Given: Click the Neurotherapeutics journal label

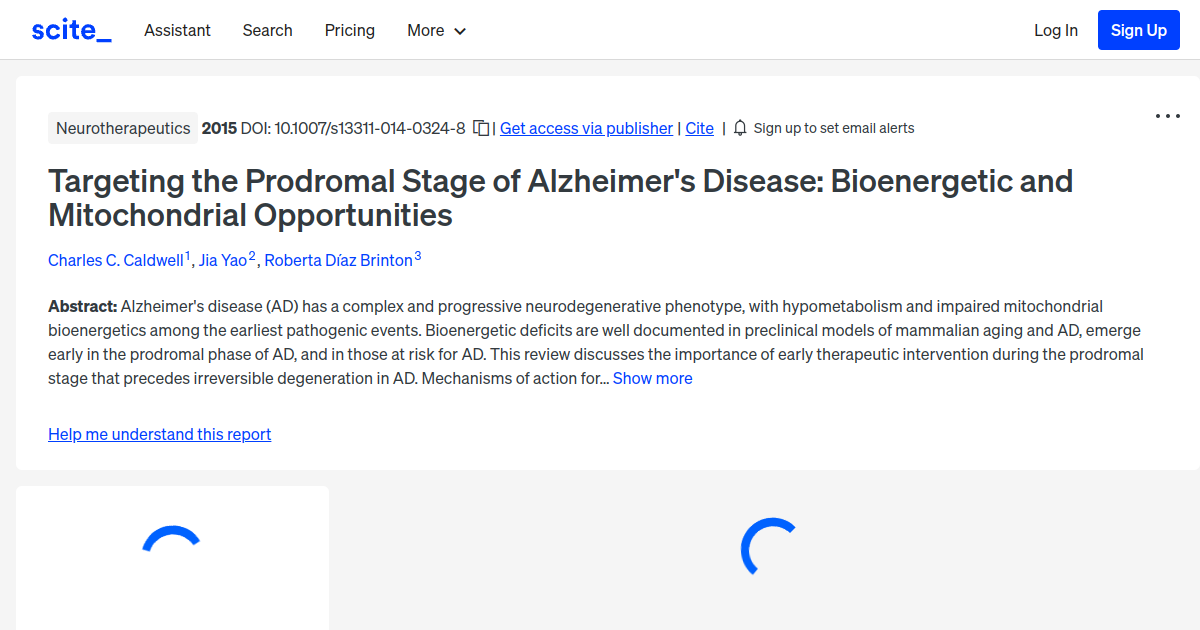Looking at the screenshot, I should pyautogui.click(x=122, y=128).
